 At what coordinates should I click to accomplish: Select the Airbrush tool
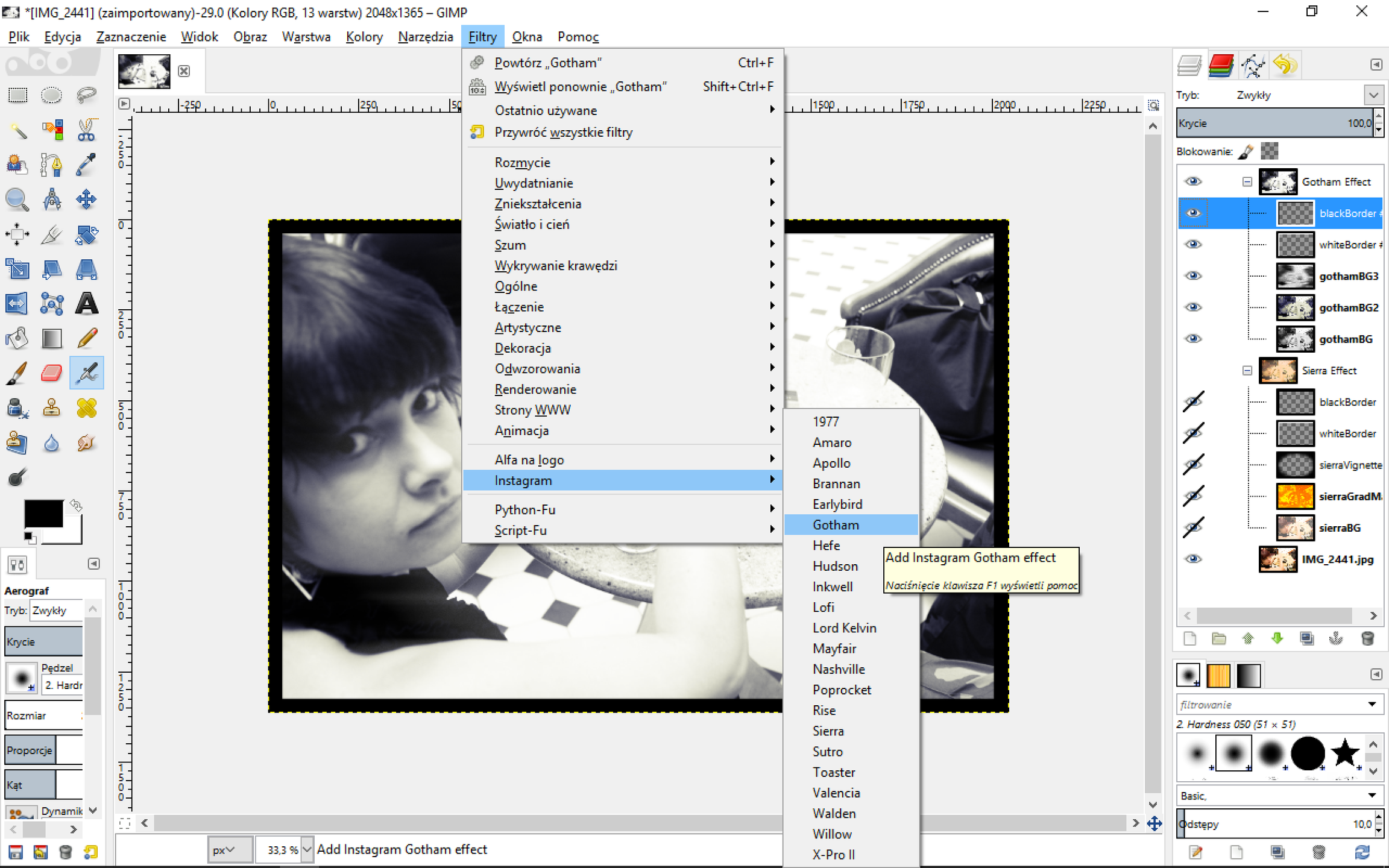(86, 373)
